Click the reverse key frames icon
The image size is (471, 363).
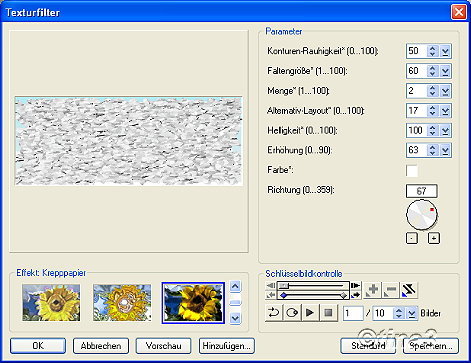409,290
